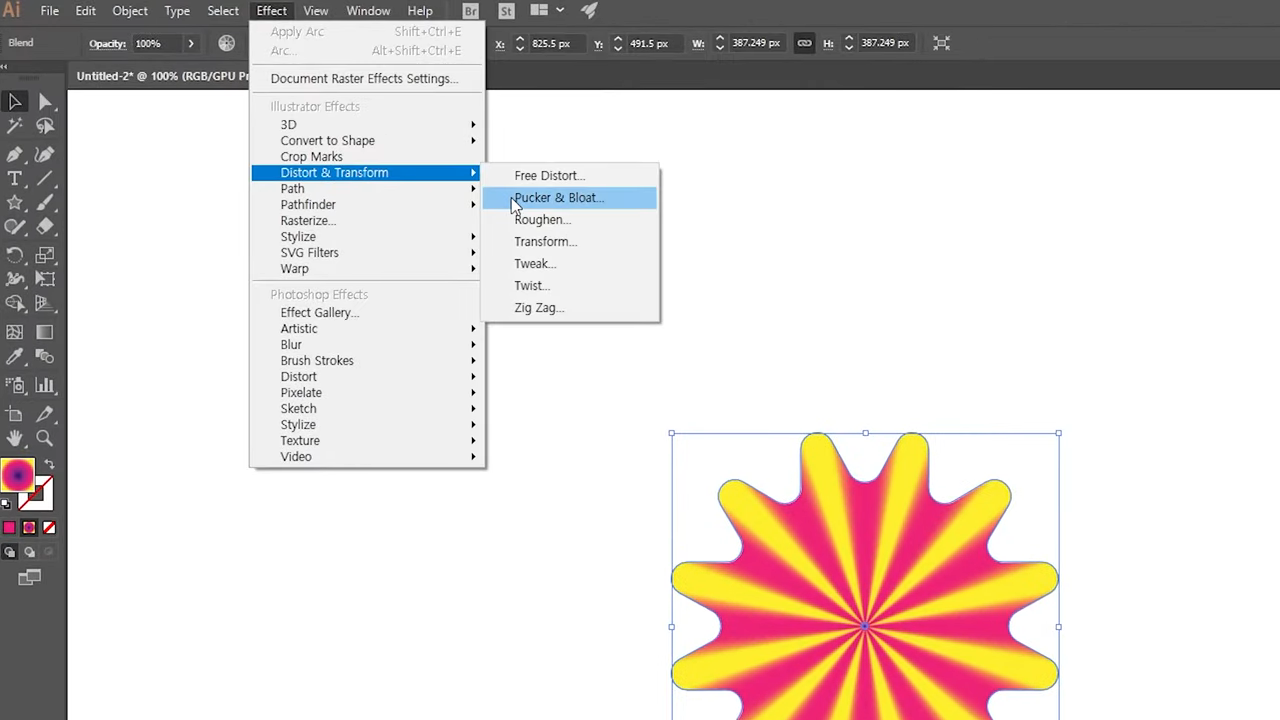
Task: Select the Artboard tool
Action: pos(15,414)
